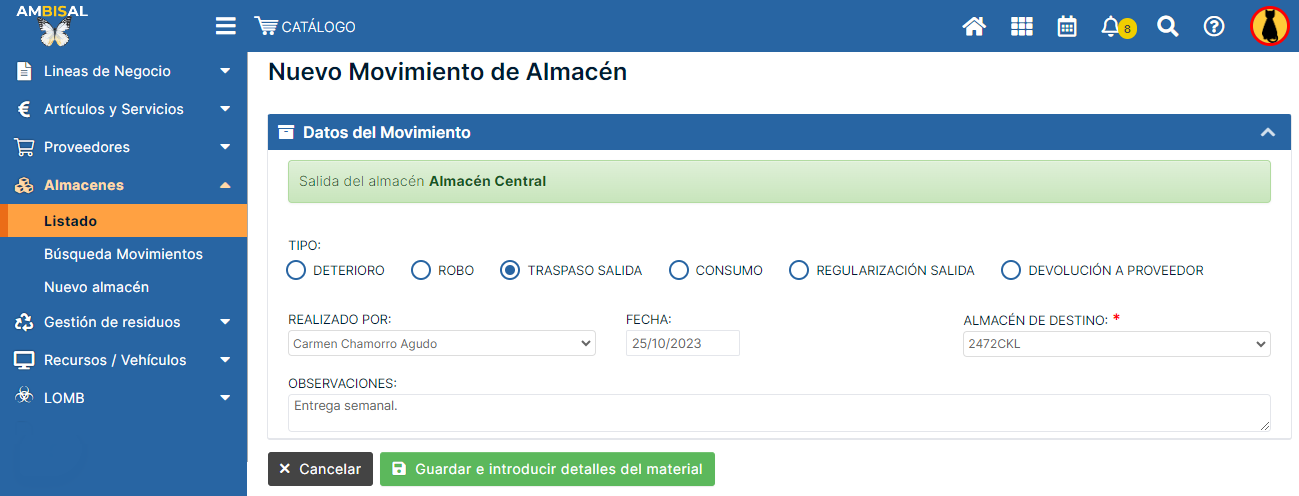1299x496 pixels.
Task: Select the DETERIORO radio option
Action: [296, 270]
